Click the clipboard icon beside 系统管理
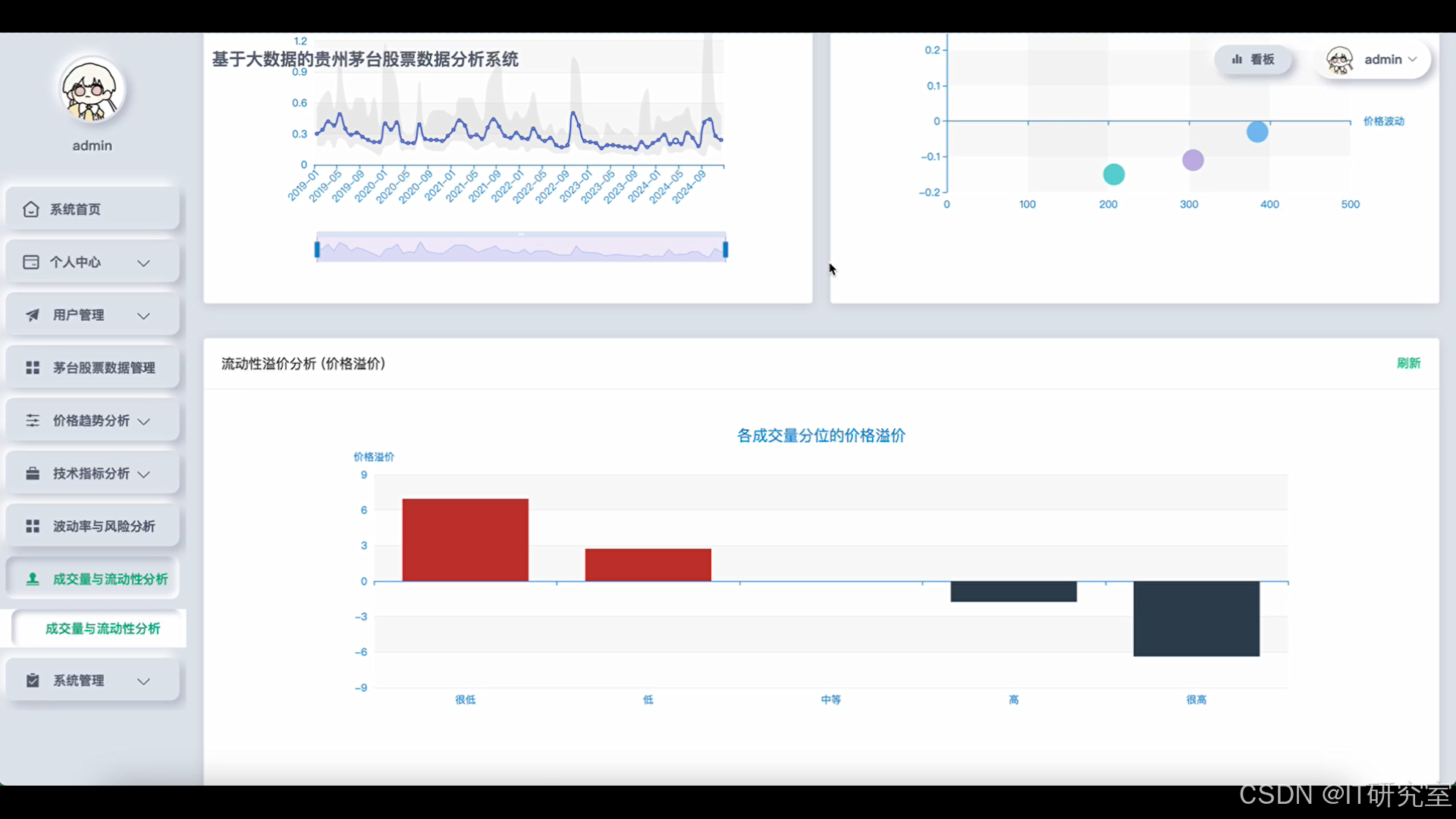Screen dimensions: 1456x819 33,680
